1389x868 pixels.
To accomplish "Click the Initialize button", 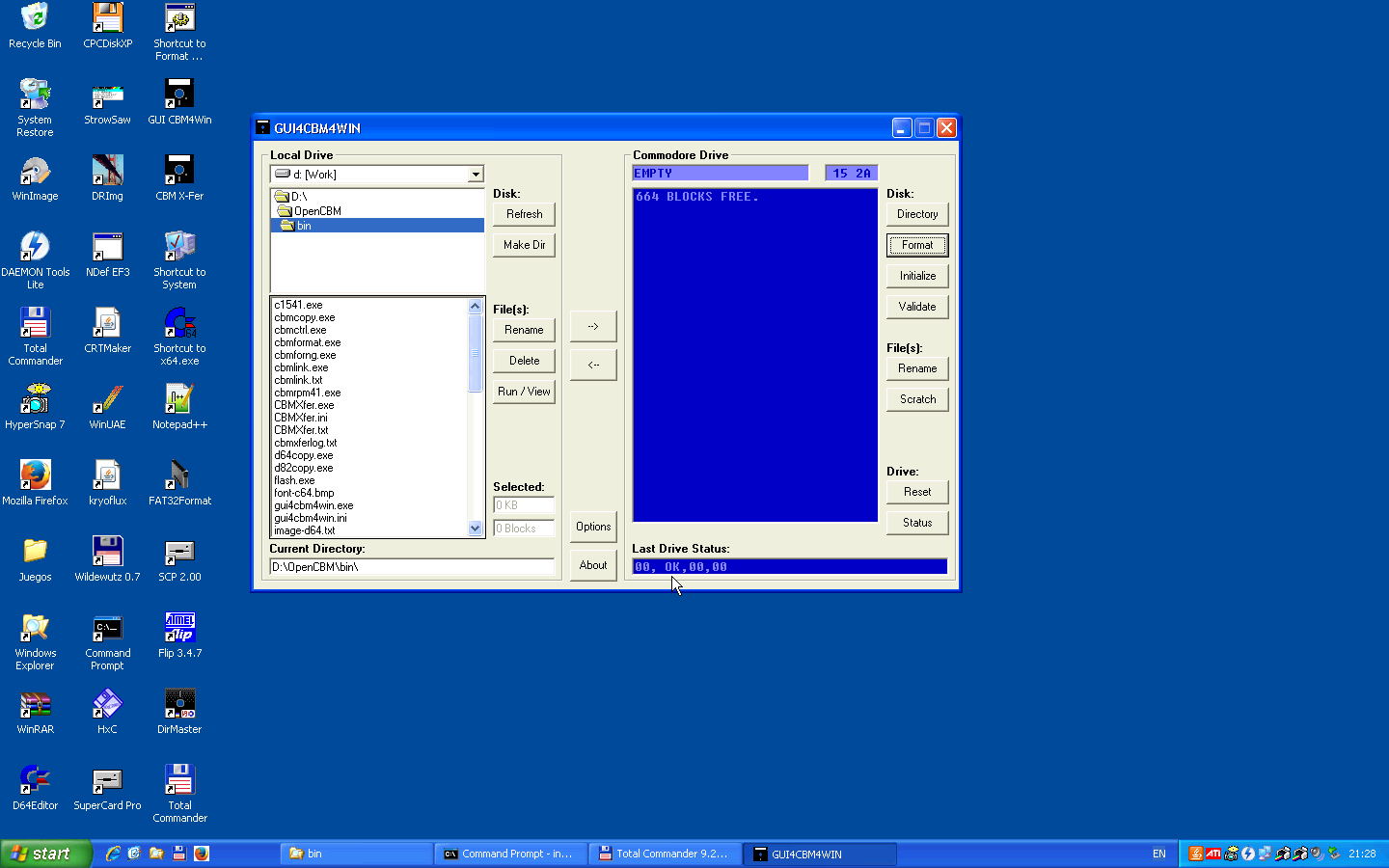I will tap(917, 276).
